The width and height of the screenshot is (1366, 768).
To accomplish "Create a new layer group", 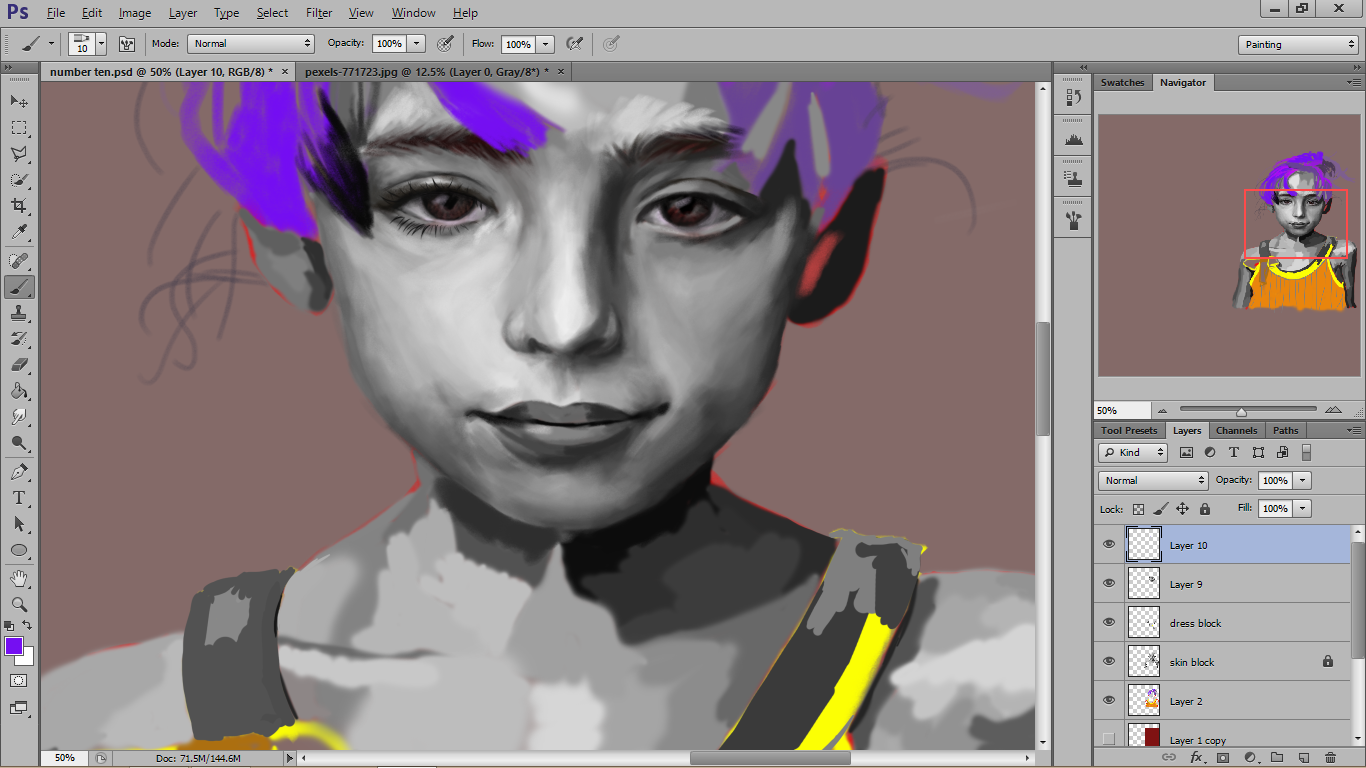I will [x=1277, y=758].
